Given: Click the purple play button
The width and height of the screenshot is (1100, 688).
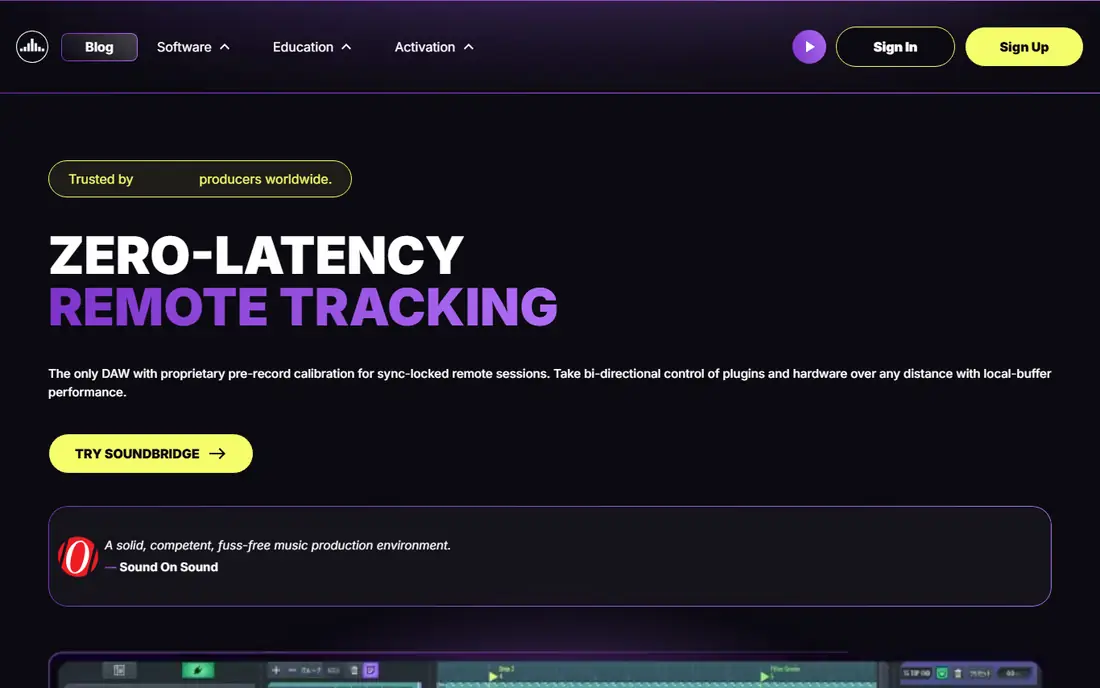Looking at the screenshot, I should point(809,47).
